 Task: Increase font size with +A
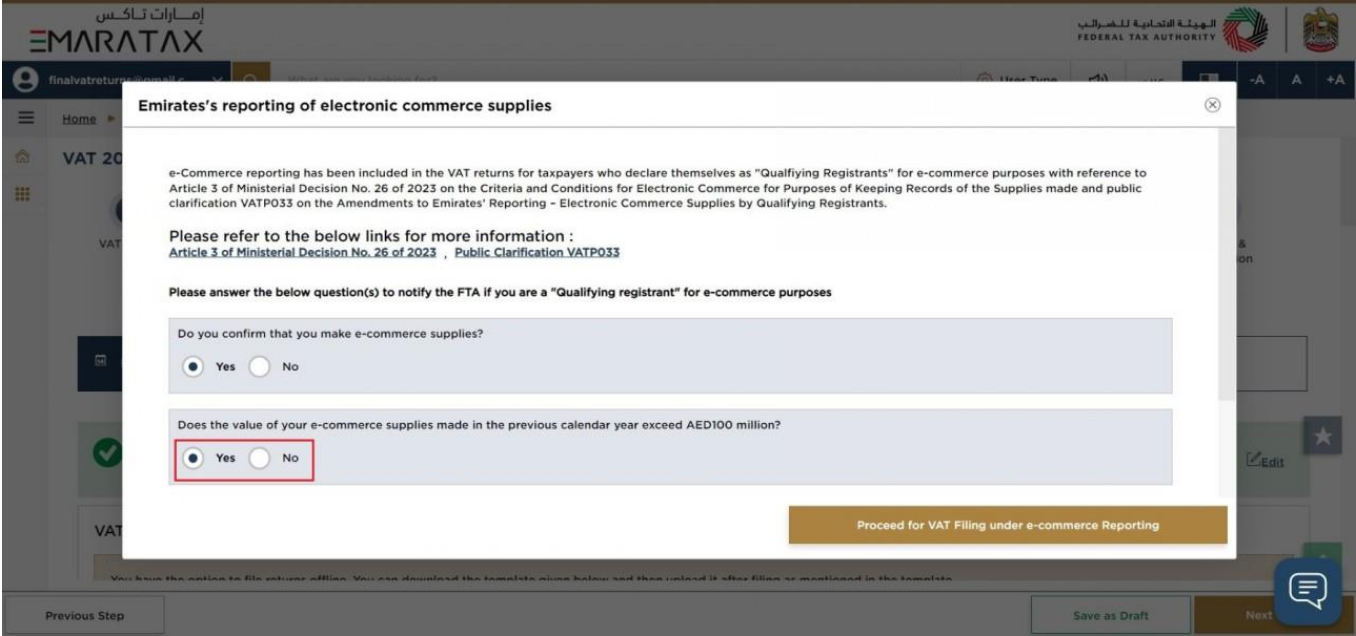[x=1337, y=82]
